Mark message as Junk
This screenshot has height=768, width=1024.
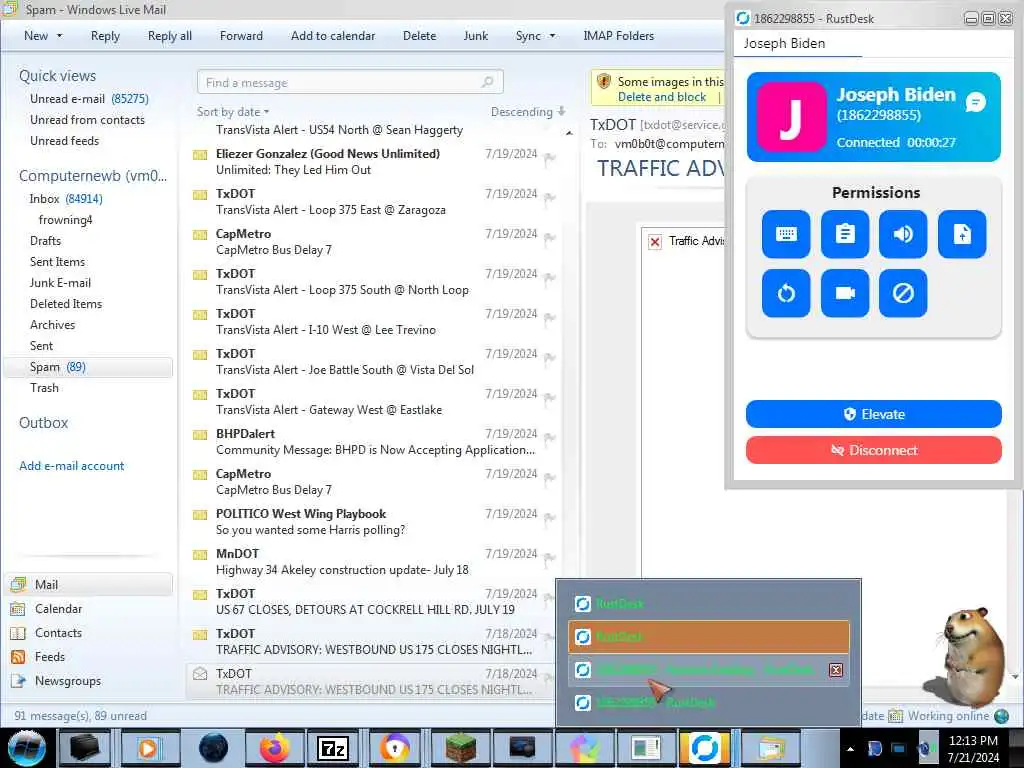coord(475,36)
